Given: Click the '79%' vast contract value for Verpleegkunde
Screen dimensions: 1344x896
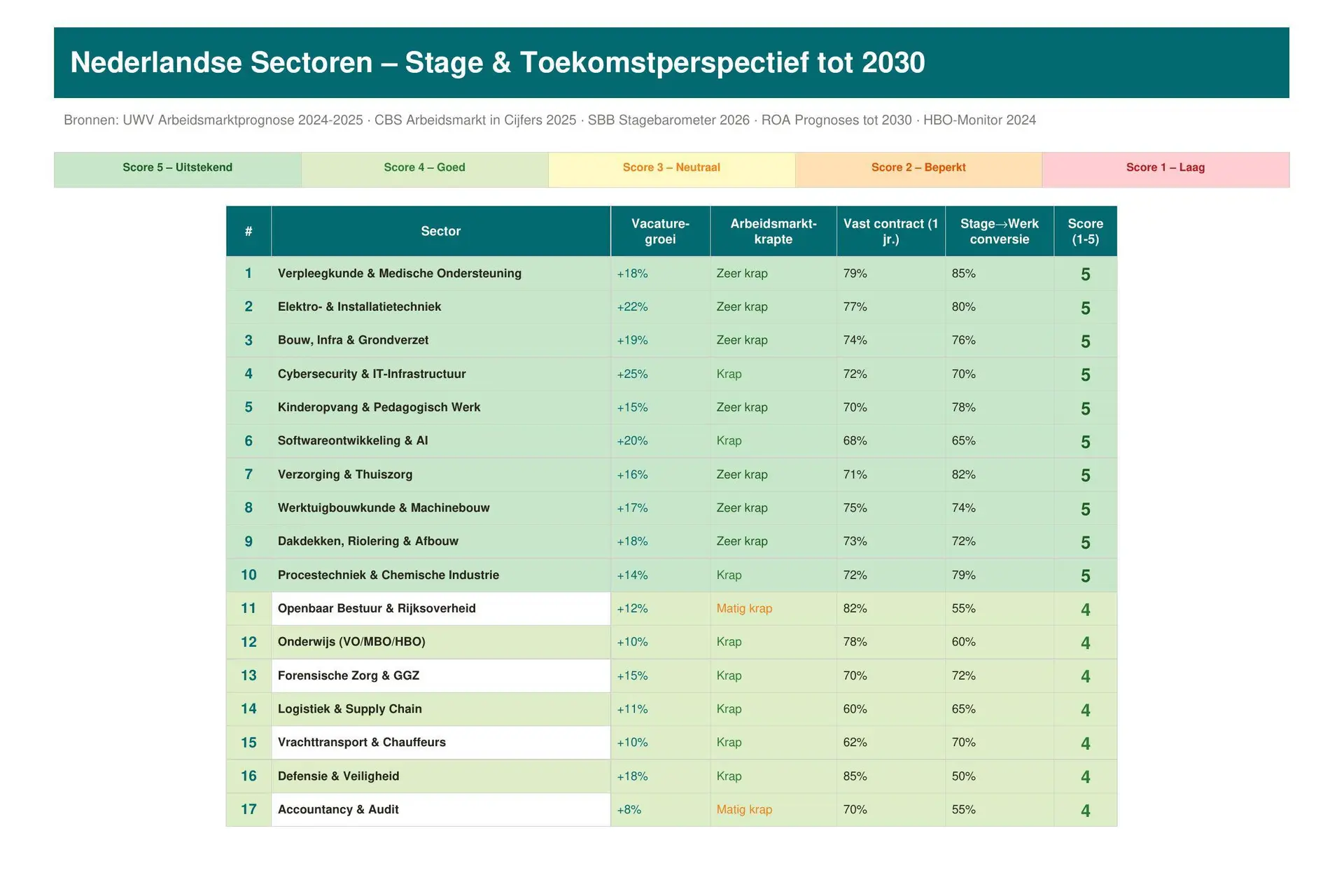Looking at the screenshot, I should [x=855, y=274].
